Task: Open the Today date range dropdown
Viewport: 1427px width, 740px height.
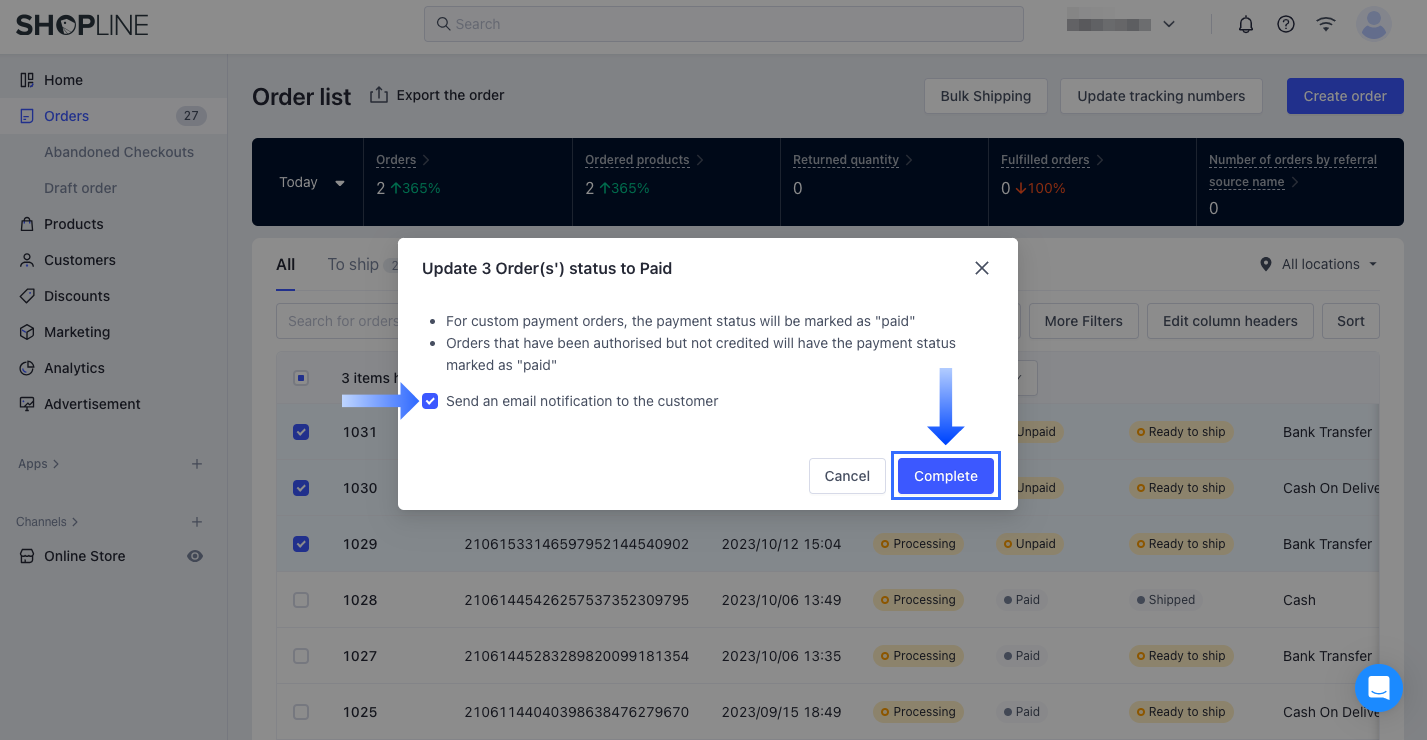Action: [x=312, y=183]
